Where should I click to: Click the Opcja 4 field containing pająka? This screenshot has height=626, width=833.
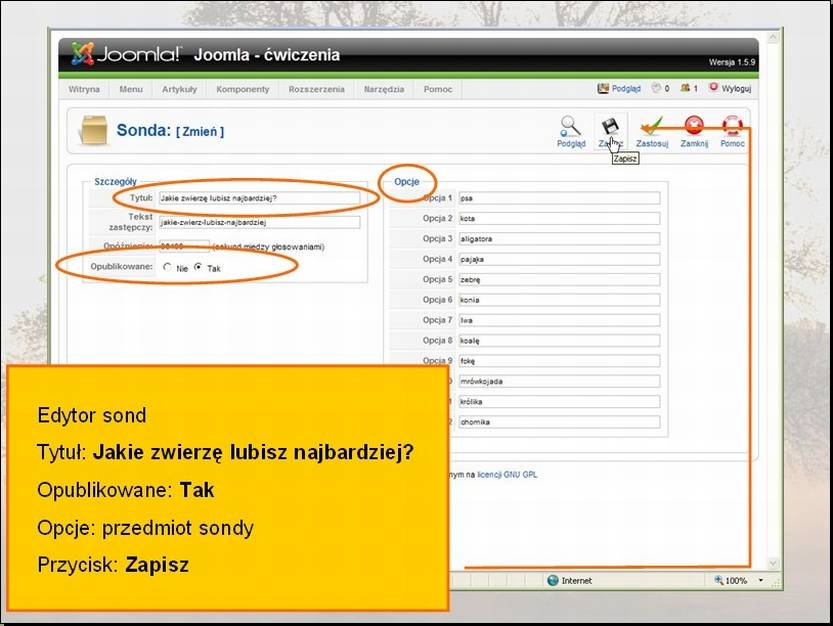click(x=559, y=259)
